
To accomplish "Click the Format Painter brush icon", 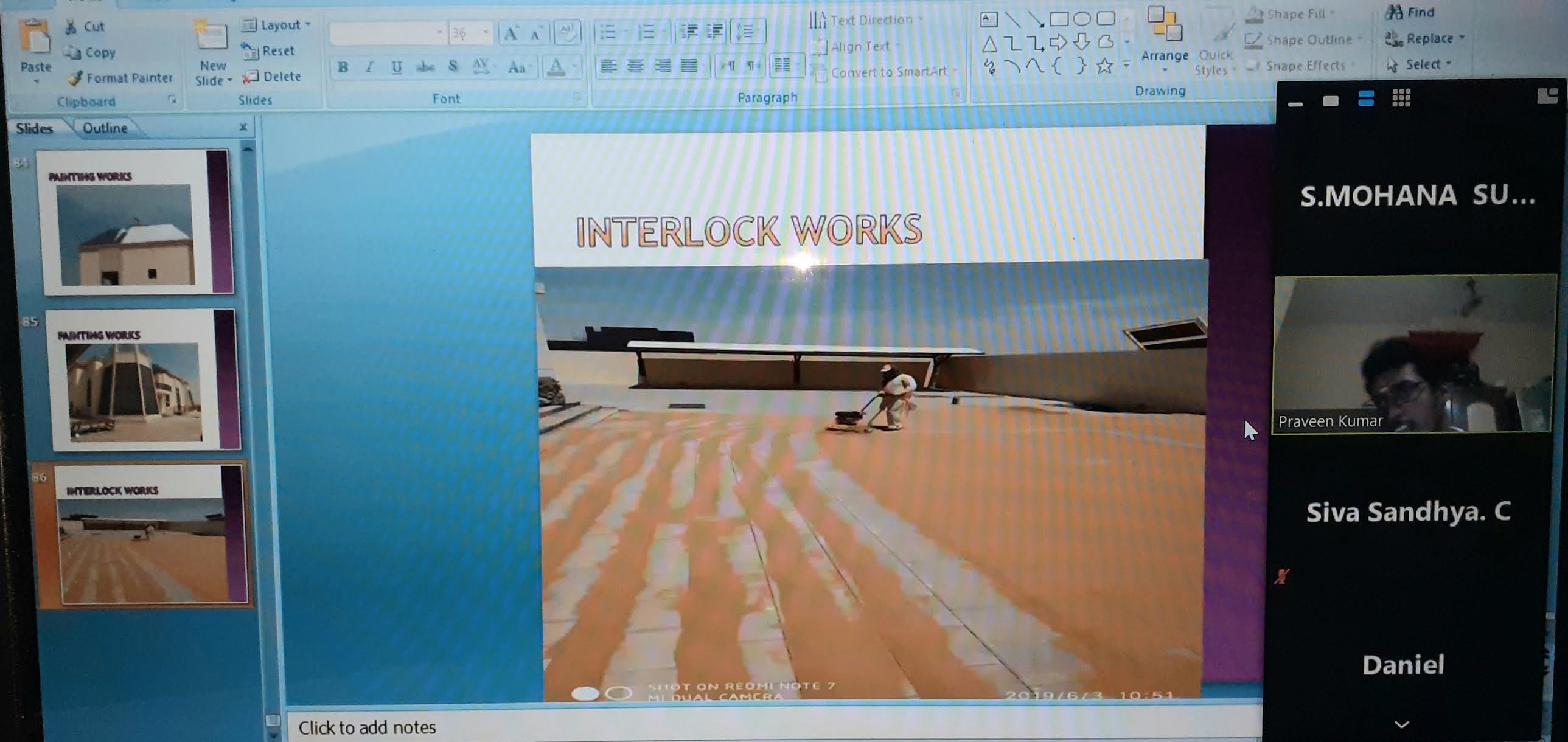I will [x=75, y=78].
